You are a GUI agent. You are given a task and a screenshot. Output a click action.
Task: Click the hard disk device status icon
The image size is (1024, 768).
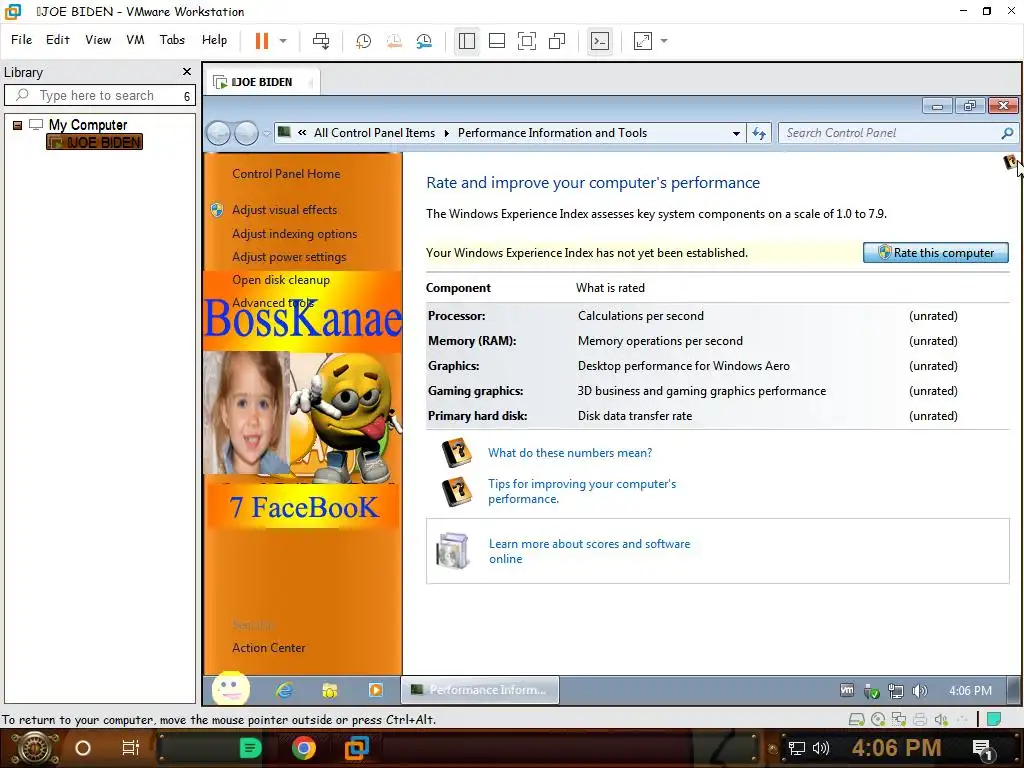856,720
